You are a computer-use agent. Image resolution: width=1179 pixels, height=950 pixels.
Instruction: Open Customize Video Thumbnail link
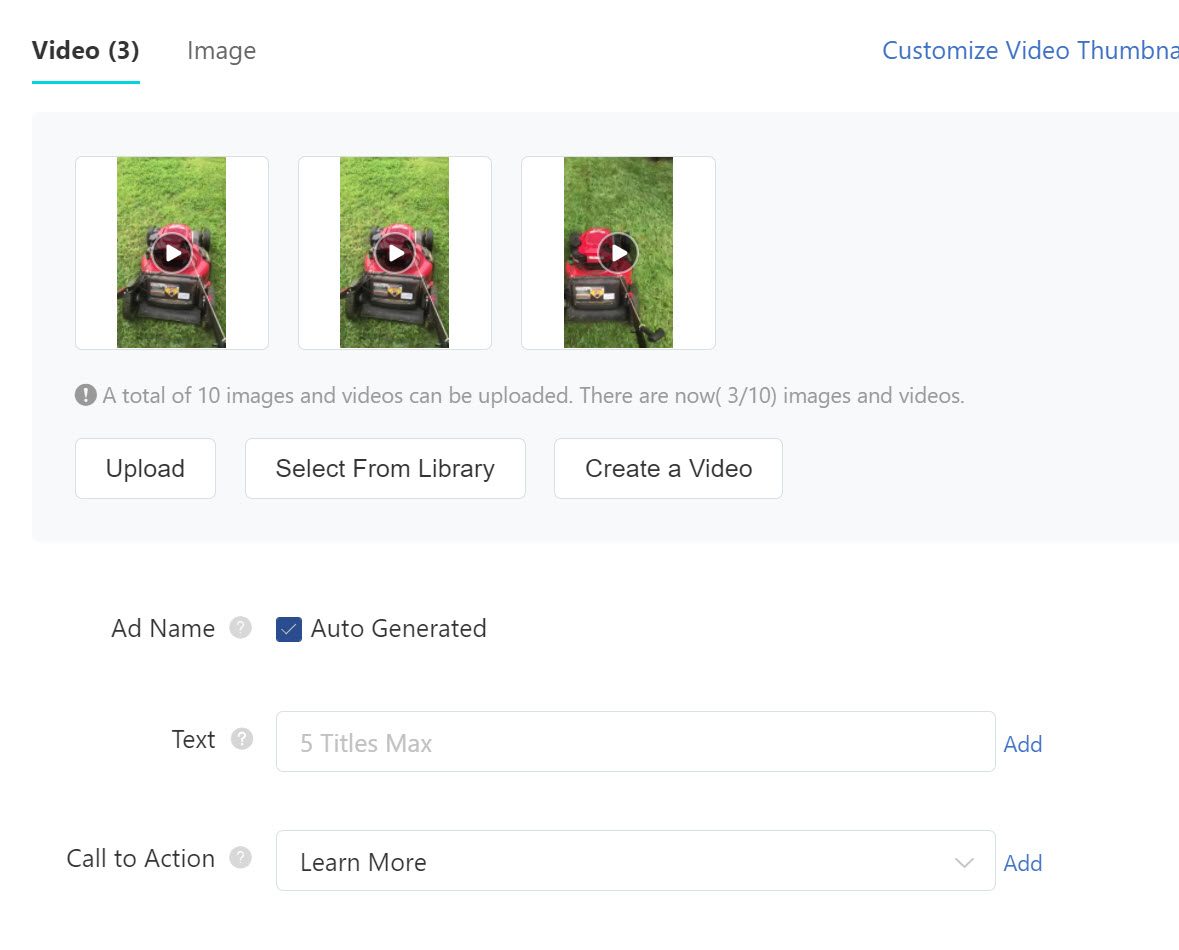pos(1029,50)
